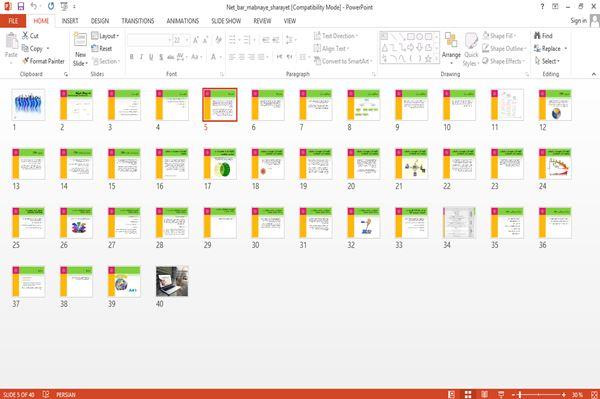The height and width of the screenshot is (399, 600).
Task: Click the New Slide icon
Action: click(x=80, y=39)
